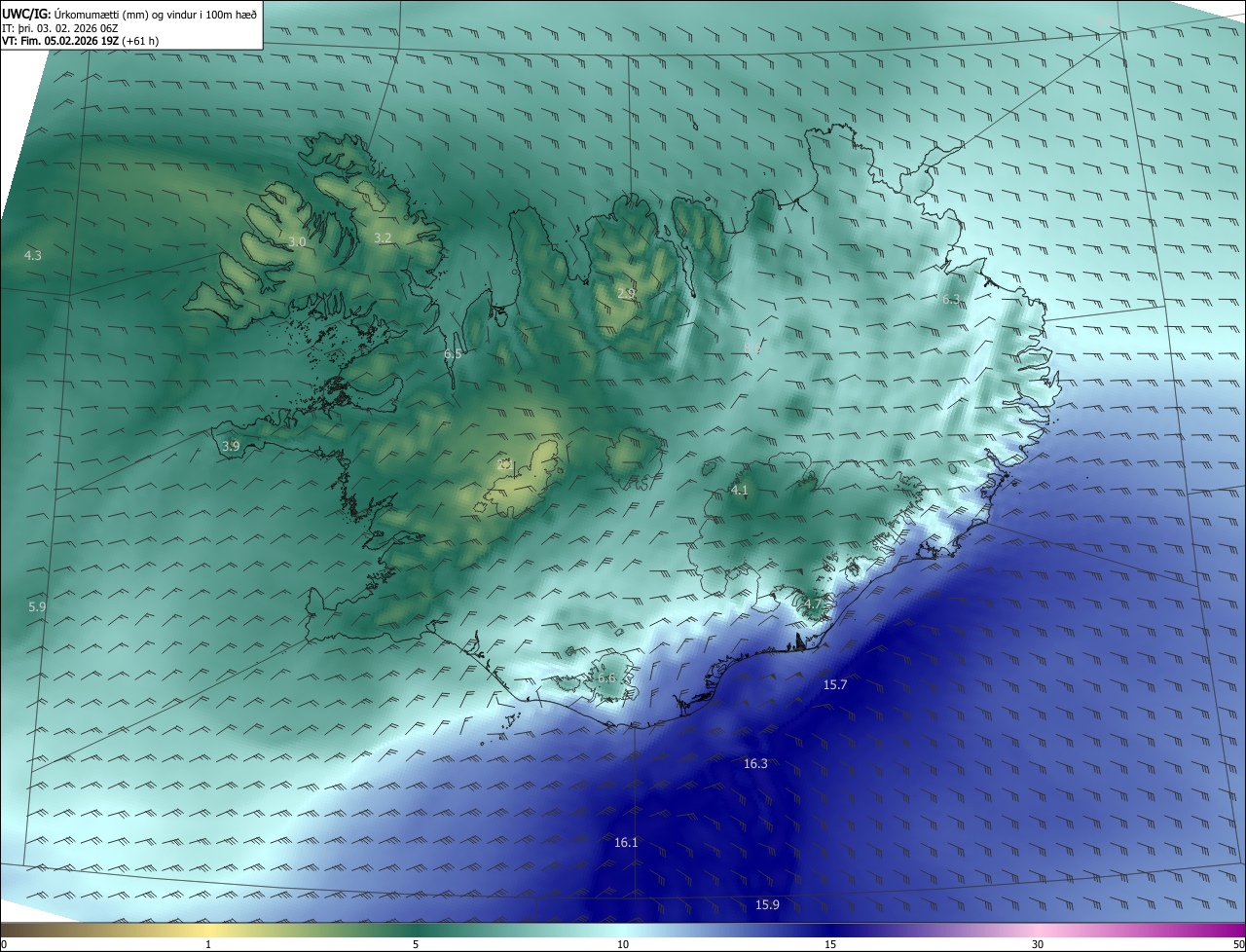
Task: Click the 4.1 value over the large glacier
Action: [x=739, y=491]
